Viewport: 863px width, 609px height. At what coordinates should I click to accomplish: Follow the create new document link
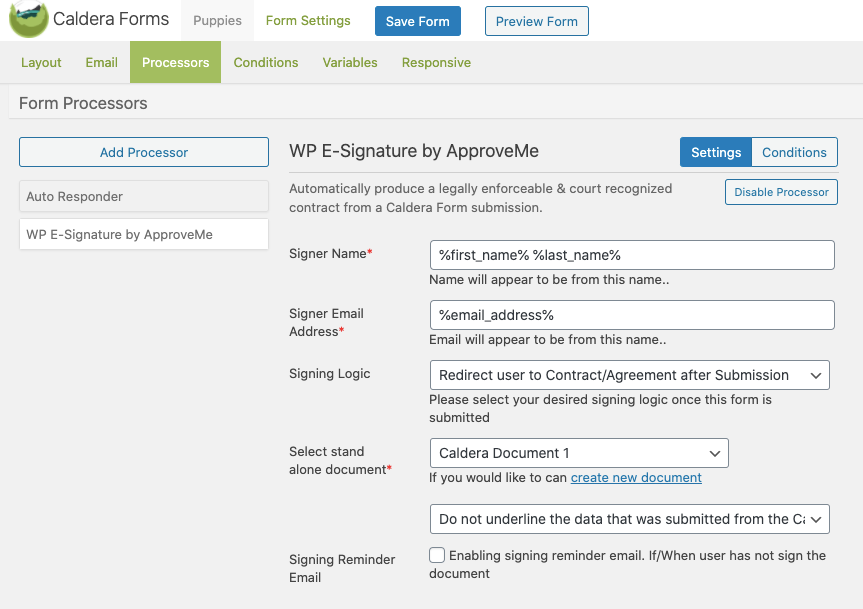(636, 478)
